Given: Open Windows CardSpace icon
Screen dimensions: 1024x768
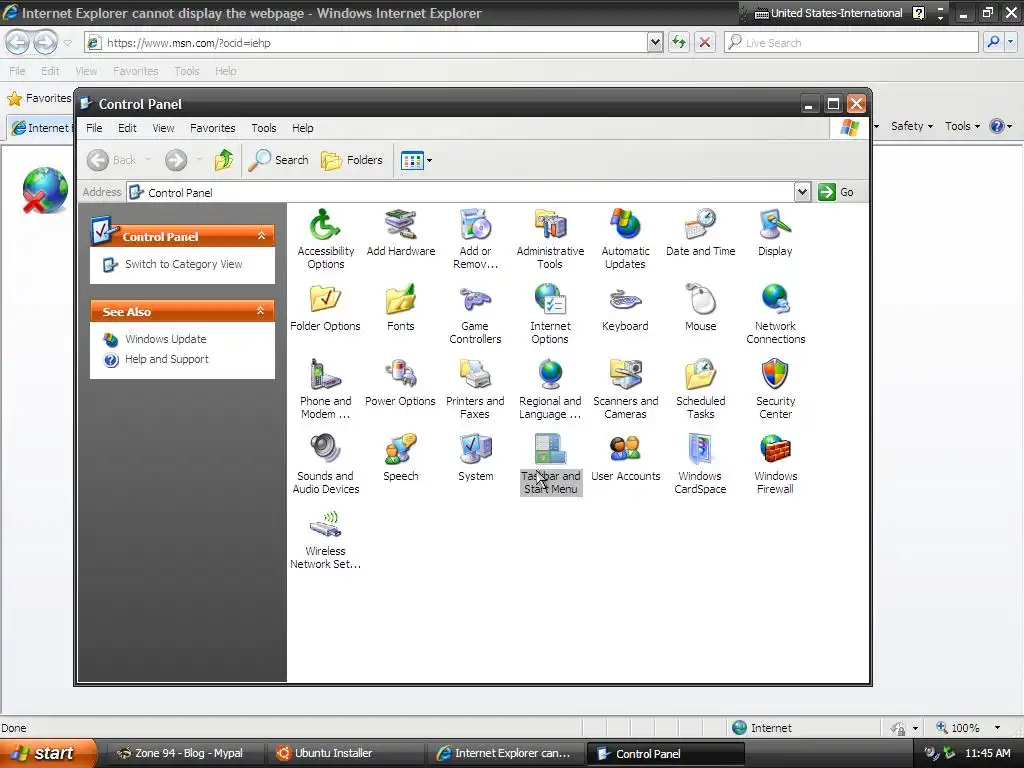Looking at the screenshot, I should 700,464.
